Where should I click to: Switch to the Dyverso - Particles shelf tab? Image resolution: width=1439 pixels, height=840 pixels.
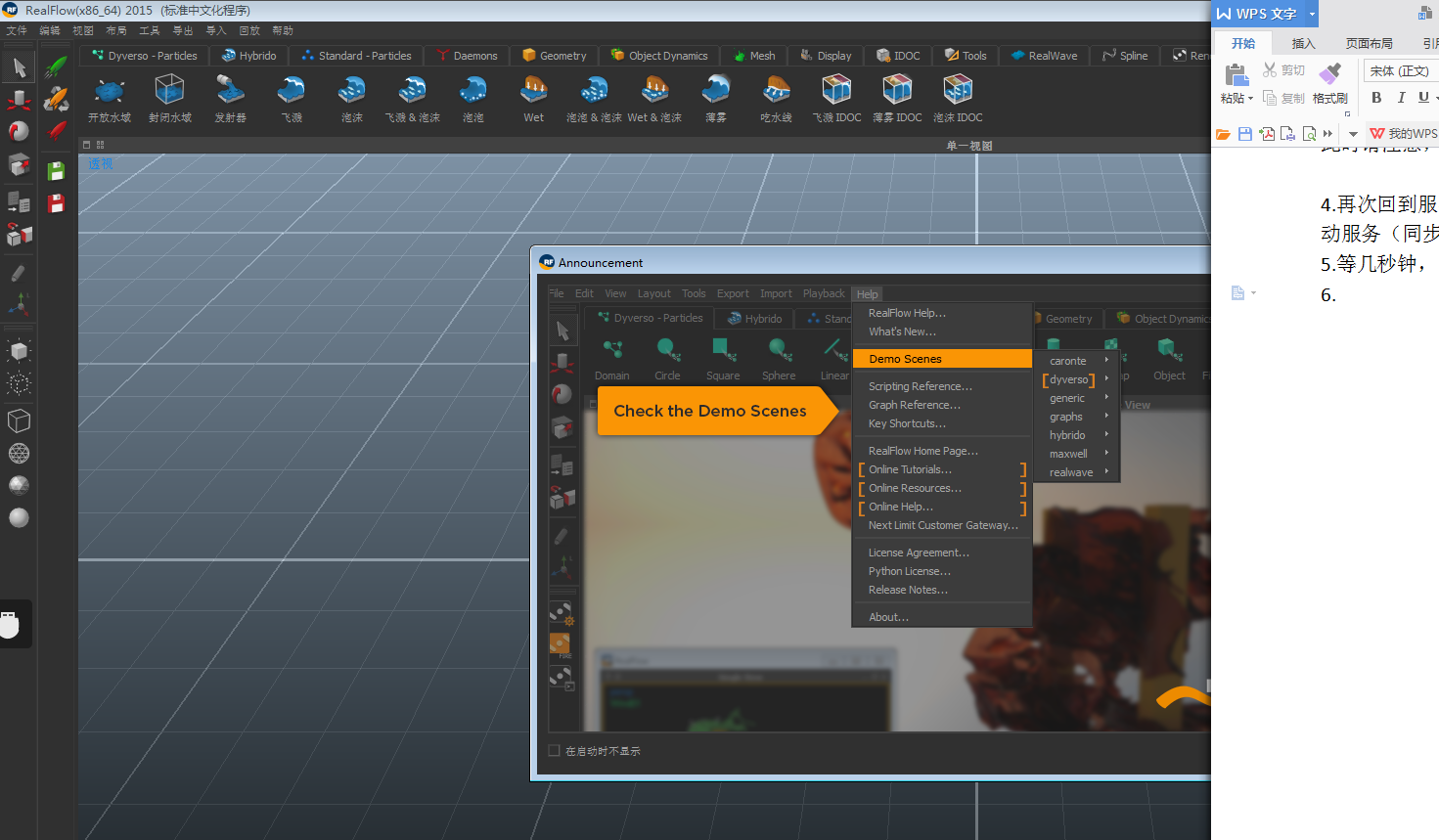(x=145, y=56)
